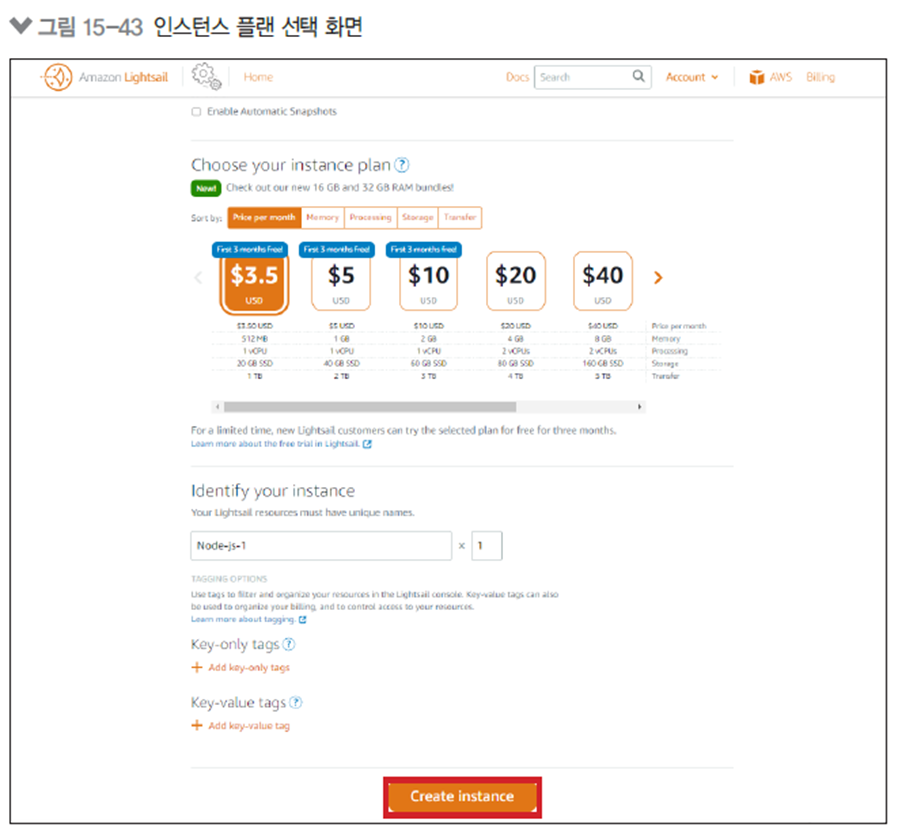Open the Key-only tags help icon
The width and height of the screenshot is (898, 835).
click(289, 644)
